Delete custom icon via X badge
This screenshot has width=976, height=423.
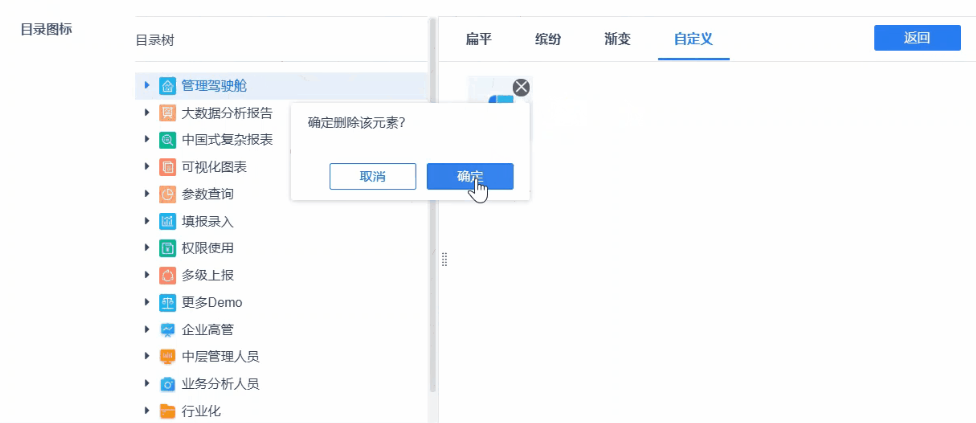point(521,87)
